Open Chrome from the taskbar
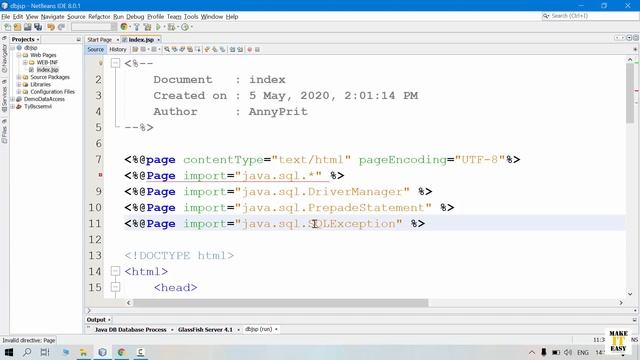Screen dimensions: 640x360 pos(121,352)
